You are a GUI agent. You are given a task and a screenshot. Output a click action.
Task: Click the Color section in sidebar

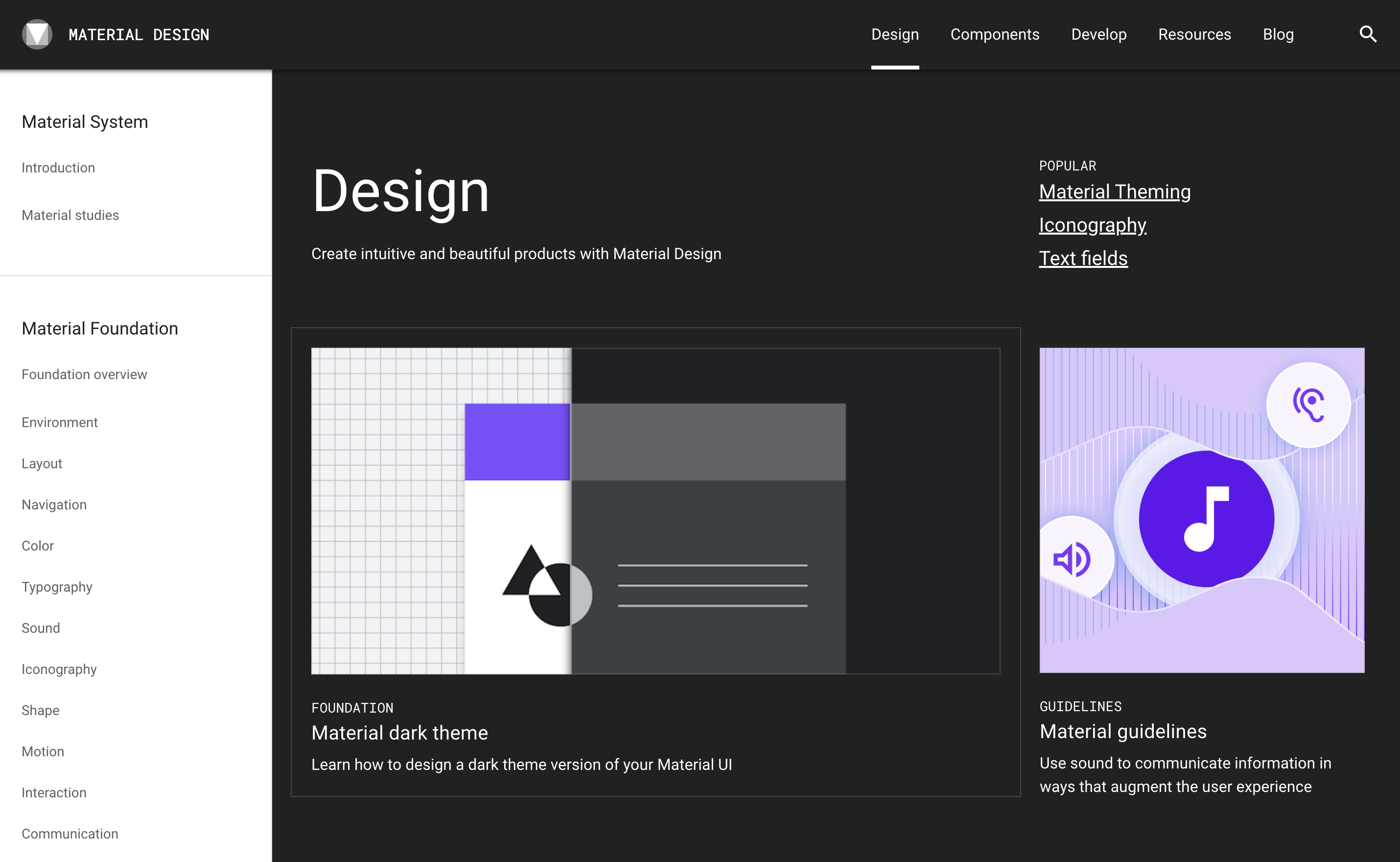coord(37,545)
